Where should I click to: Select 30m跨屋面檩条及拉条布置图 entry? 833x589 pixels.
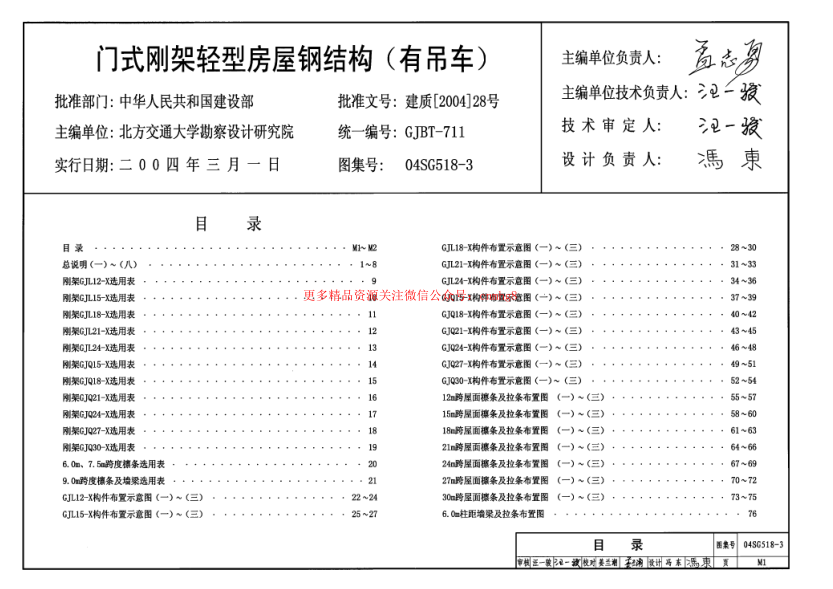497,496
